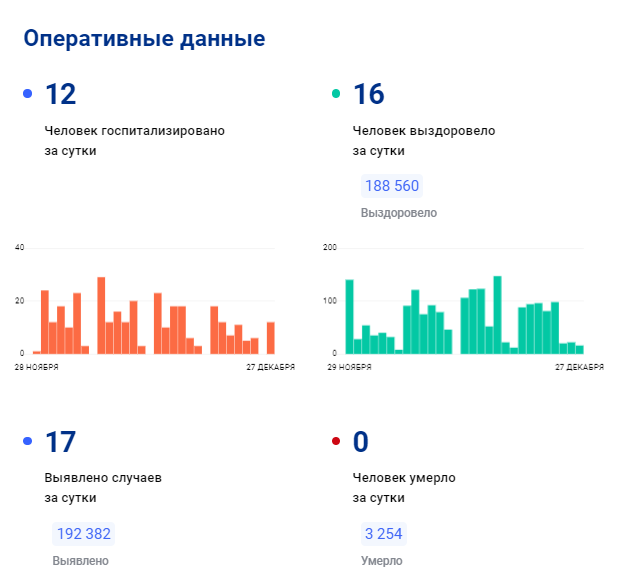
Task: Click the 'Оперативные данные' heading
Action: (x=144, y=39)
